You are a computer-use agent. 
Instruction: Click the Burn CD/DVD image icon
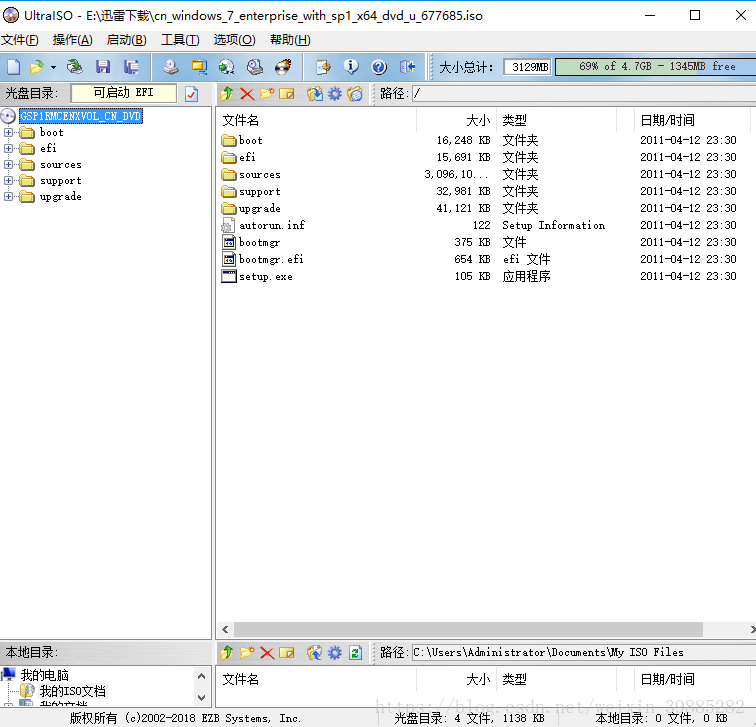click(x=283, y=67)
